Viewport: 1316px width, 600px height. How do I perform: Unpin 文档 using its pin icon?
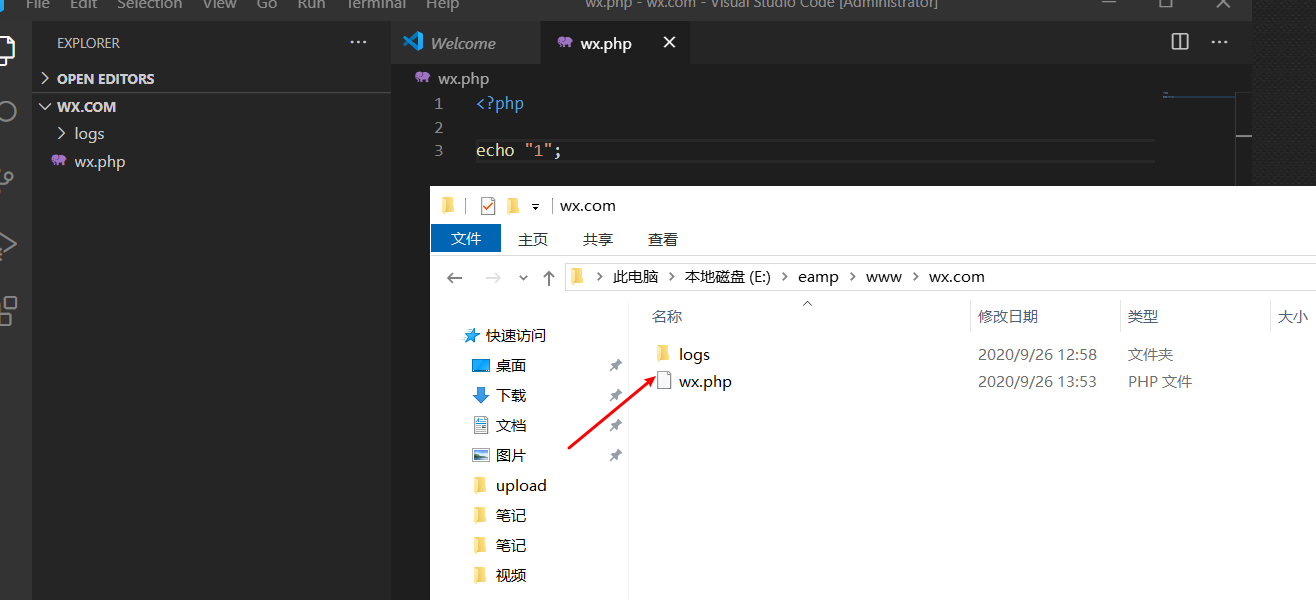pos(616,426)
